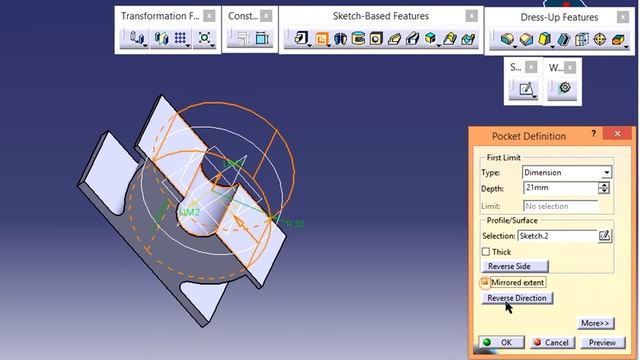Select the Hole tool
Viewport: 640px width, 360px height.
[x=376, y=39]
